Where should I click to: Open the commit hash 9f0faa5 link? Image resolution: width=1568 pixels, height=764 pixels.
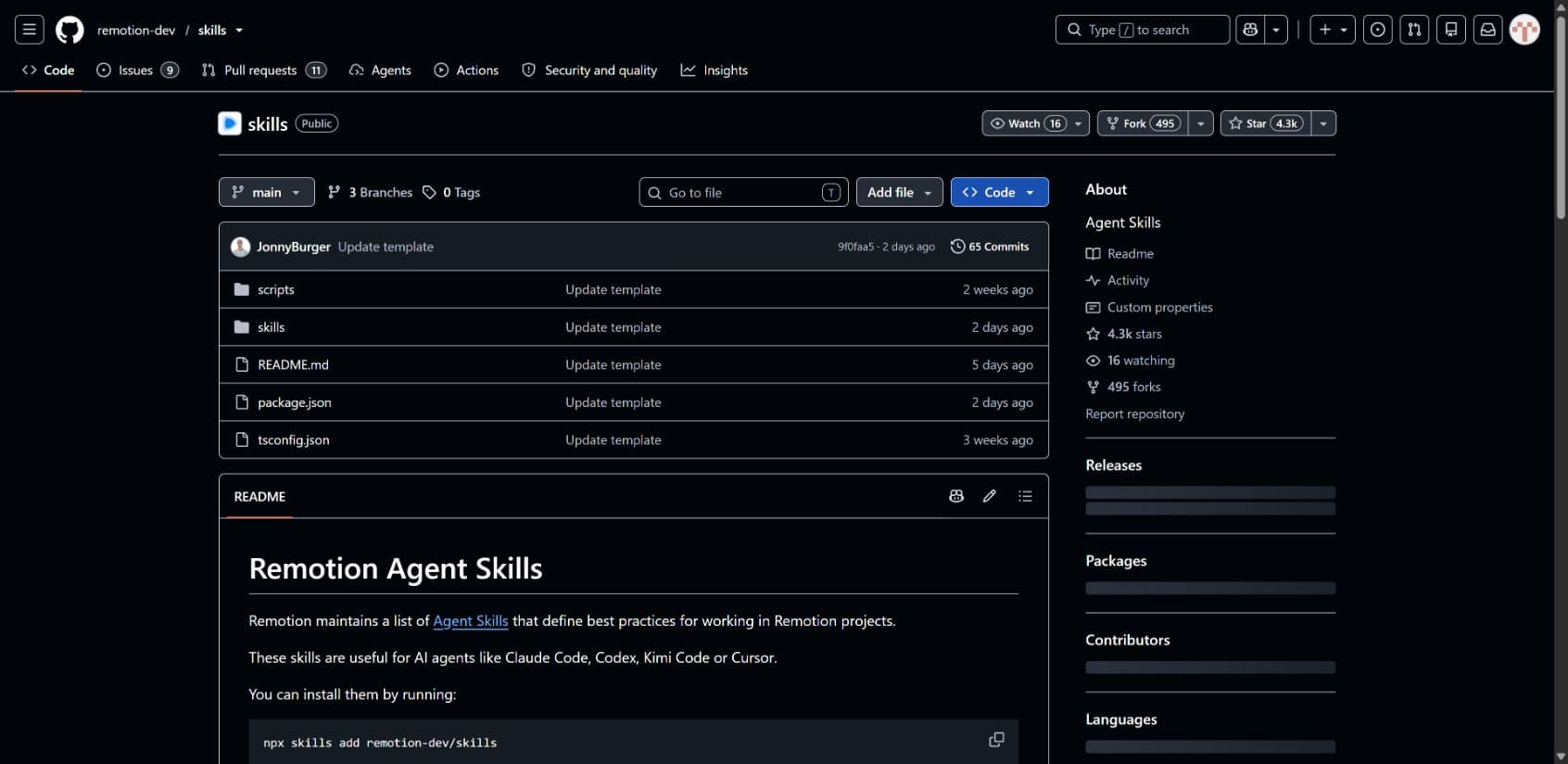click(855, 247)
